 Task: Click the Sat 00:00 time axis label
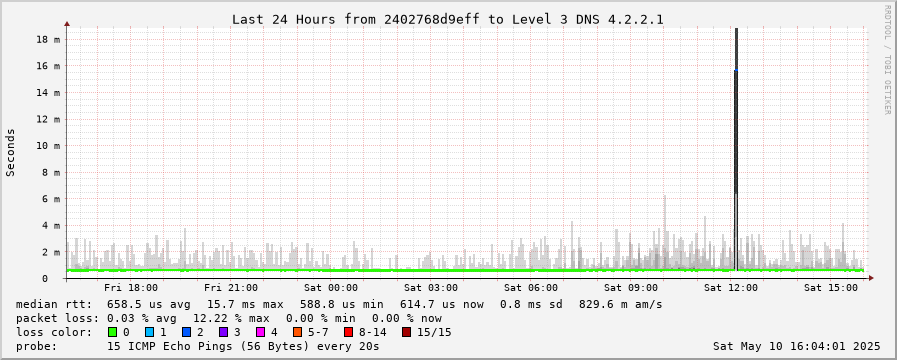tap(331, 288)
